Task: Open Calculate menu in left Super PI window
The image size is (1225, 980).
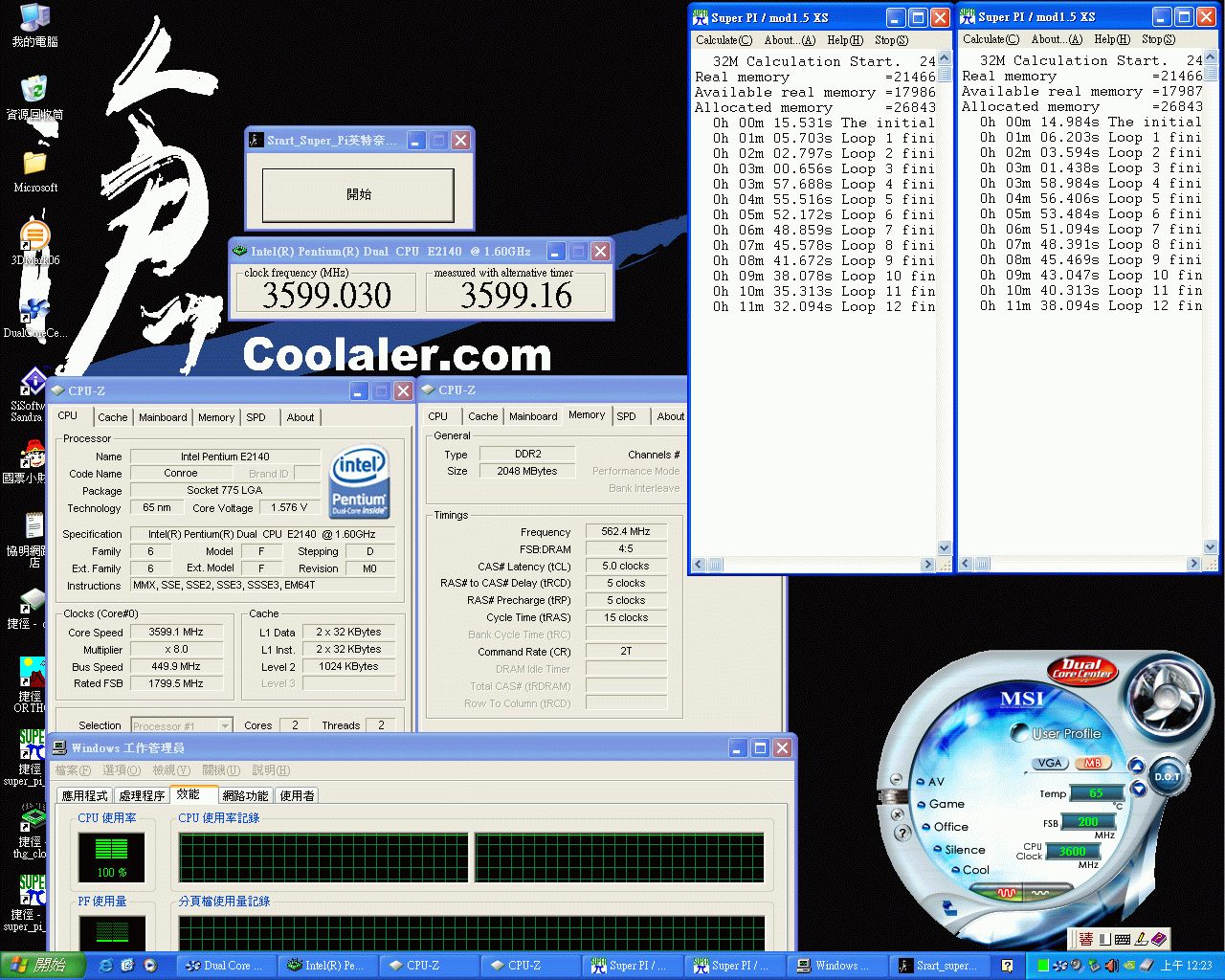Action: (724, 40)
